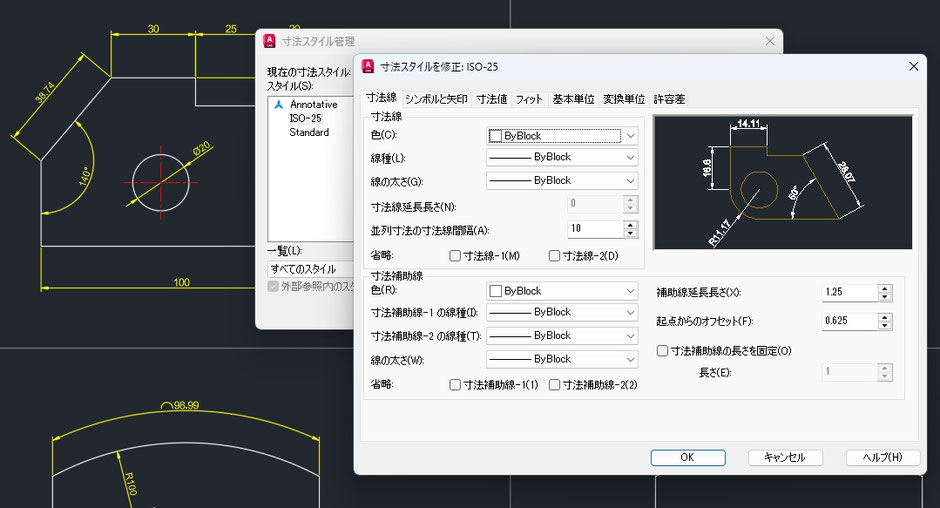The image size is (940, 508).
Task: Close the 寸法スタイルを修正 dialog
Action: click(x=914, y=67)
